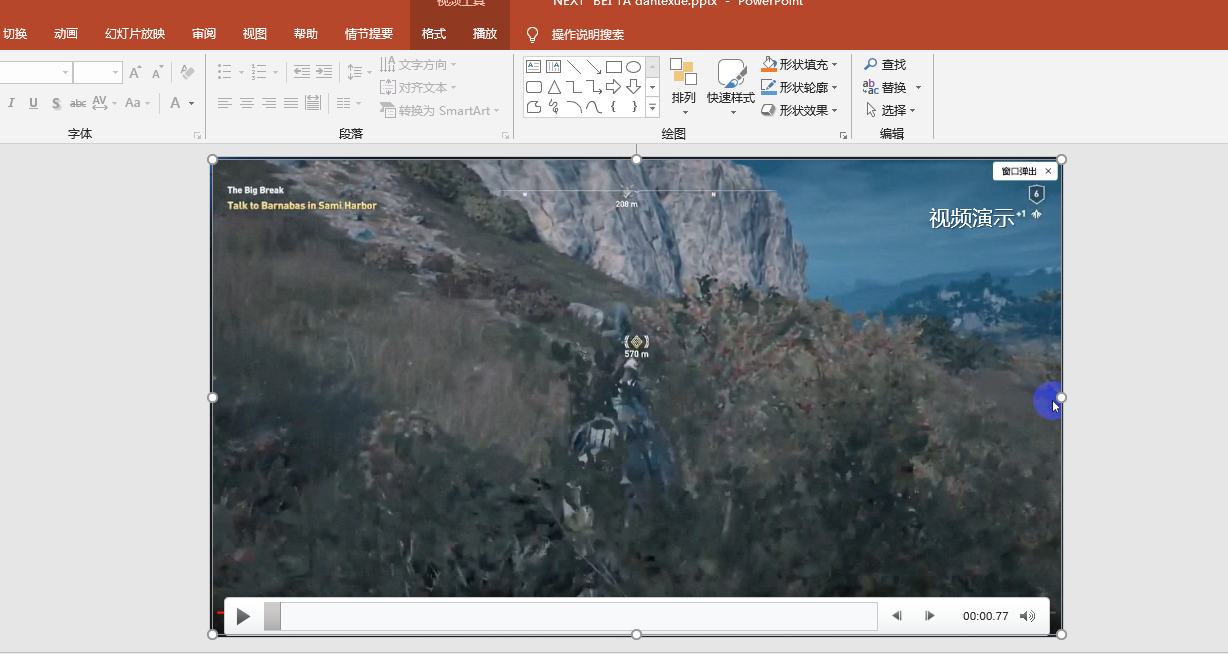Play the video on the slide
The image size is (1228, 654).
click(x=243, y=617)
